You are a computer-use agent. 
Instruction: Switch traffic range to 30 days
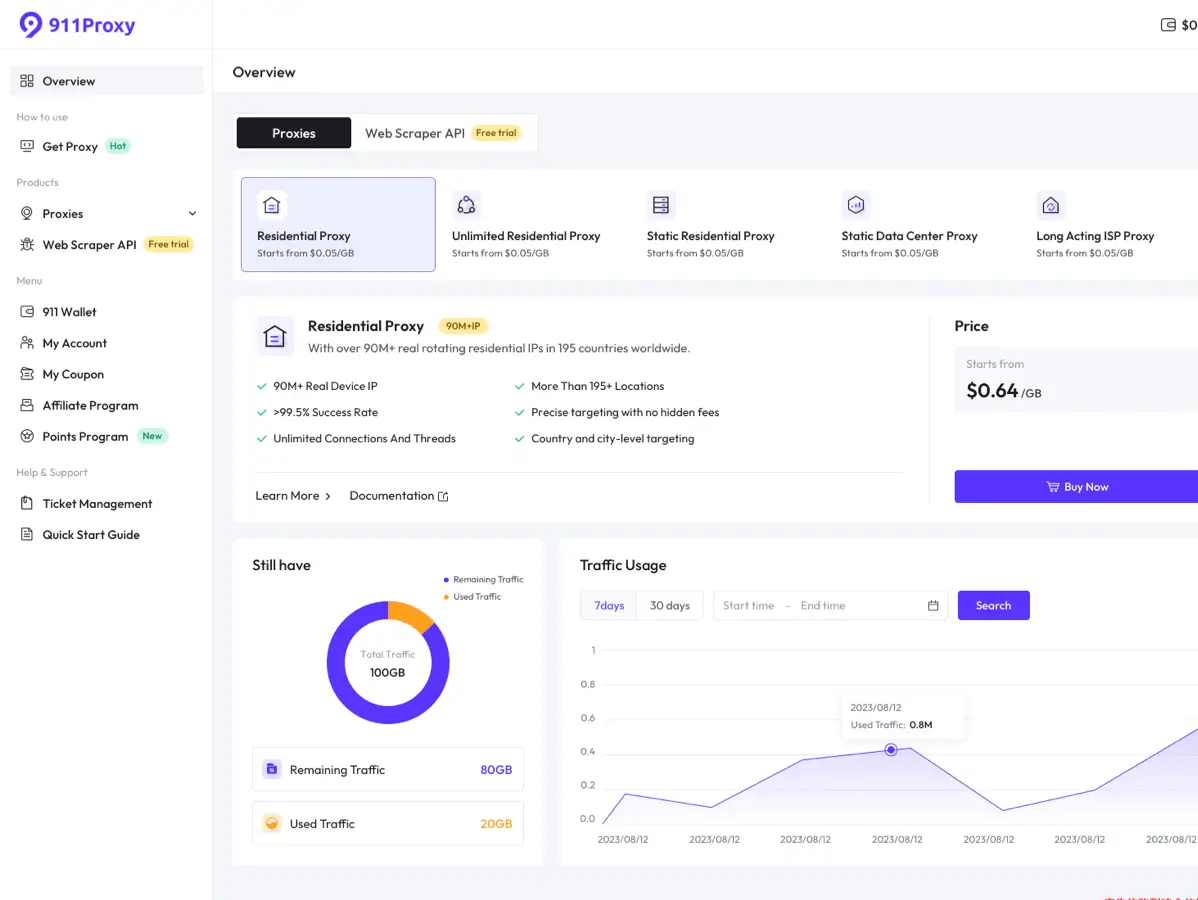[x=669, y=606]
